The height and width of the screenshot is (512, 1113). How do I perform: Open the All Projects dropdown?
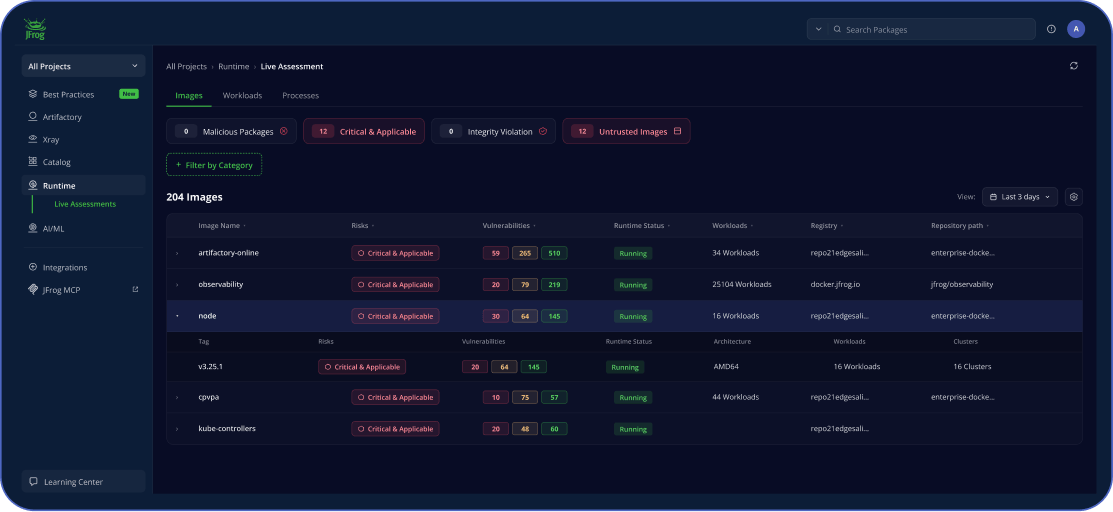tap(83, 66)
